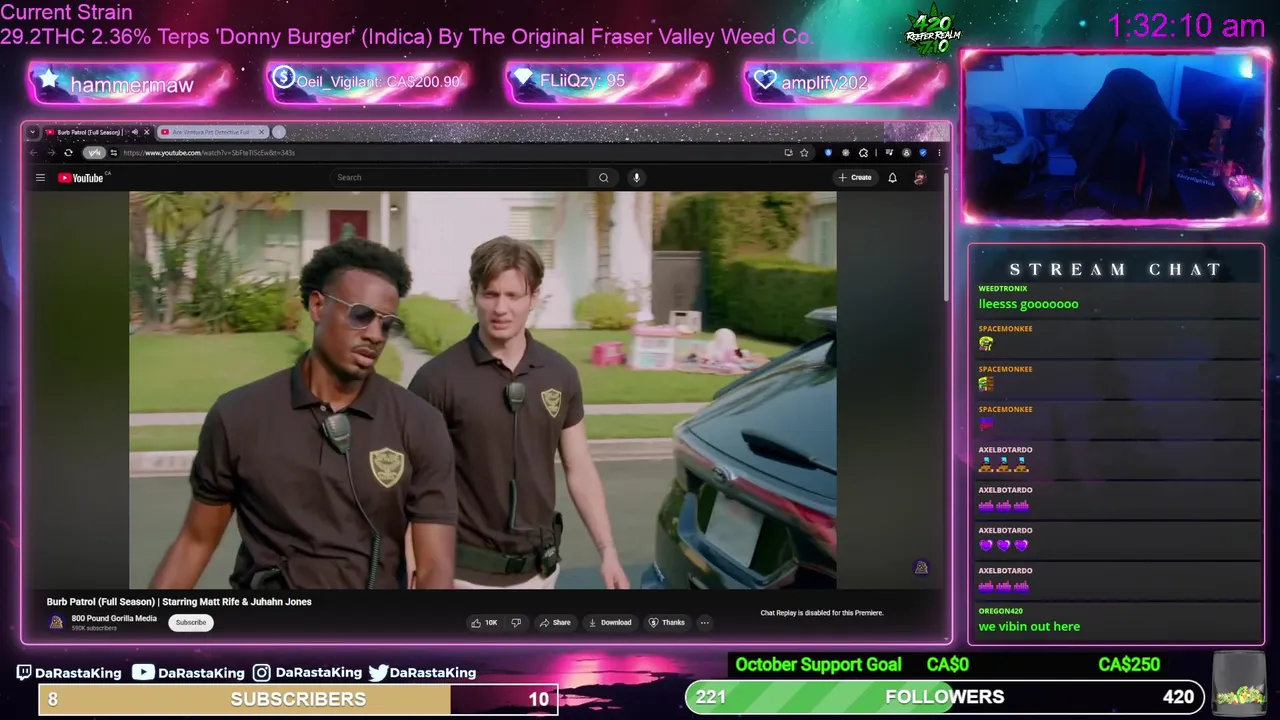The height and width of the screenshot is (720, 1280).
Task: Open 800 Pound Gorilla Media channel avatar
Action: [56, 622]
